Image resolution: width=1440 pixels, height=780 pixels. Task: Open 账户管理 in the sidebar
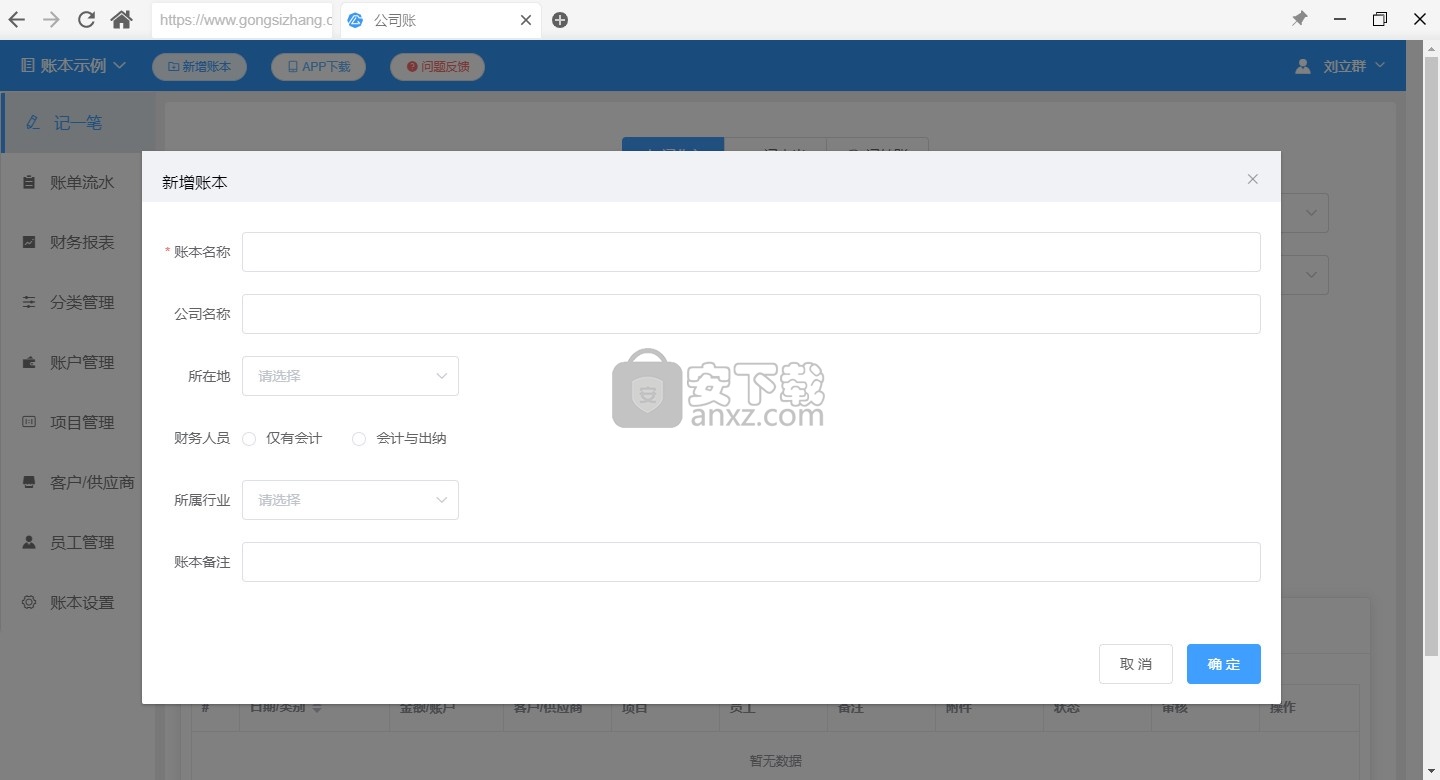tap(78, 362)
